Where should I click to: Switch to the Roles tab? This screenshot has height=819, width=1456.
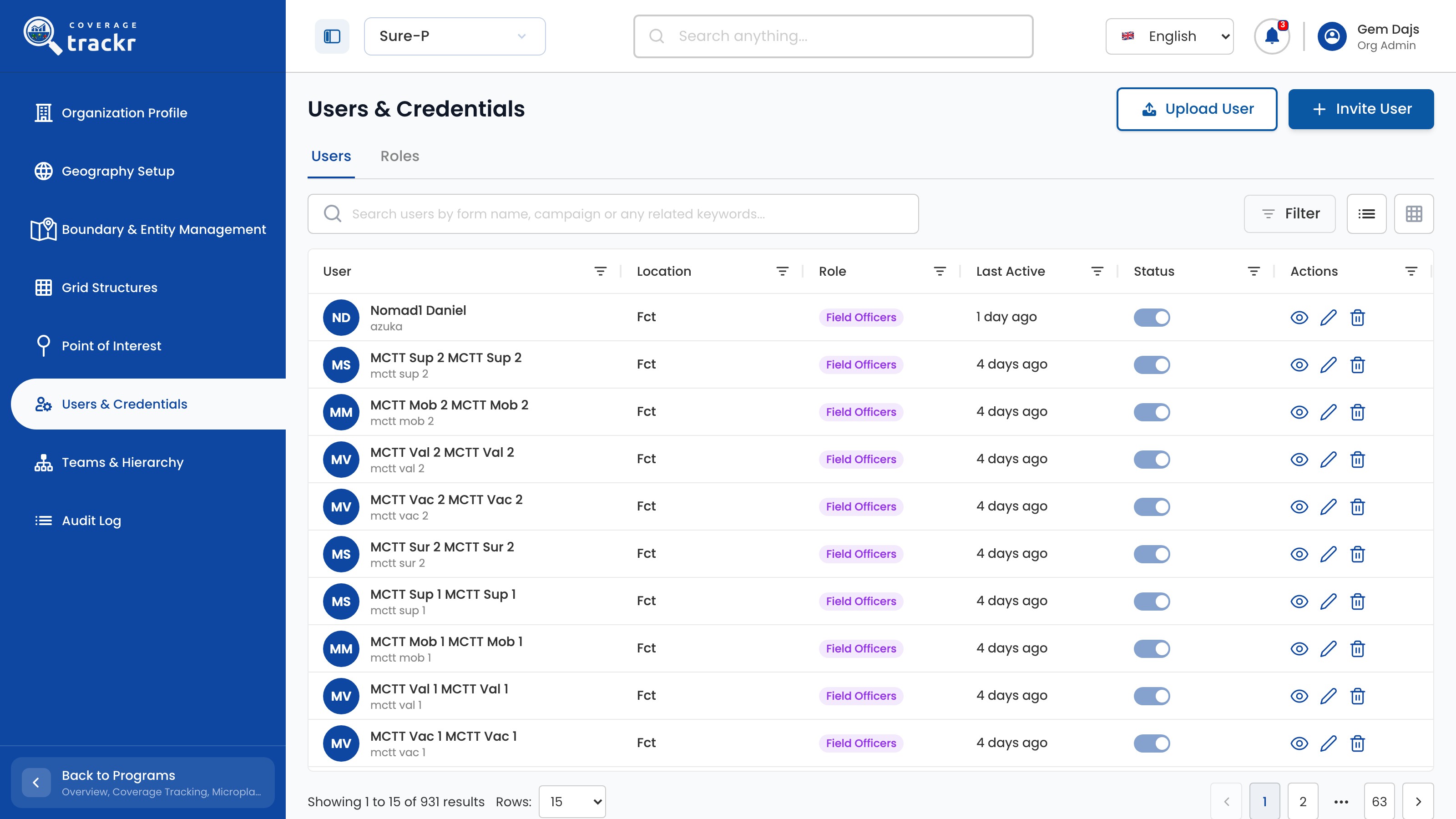point(399,156)
